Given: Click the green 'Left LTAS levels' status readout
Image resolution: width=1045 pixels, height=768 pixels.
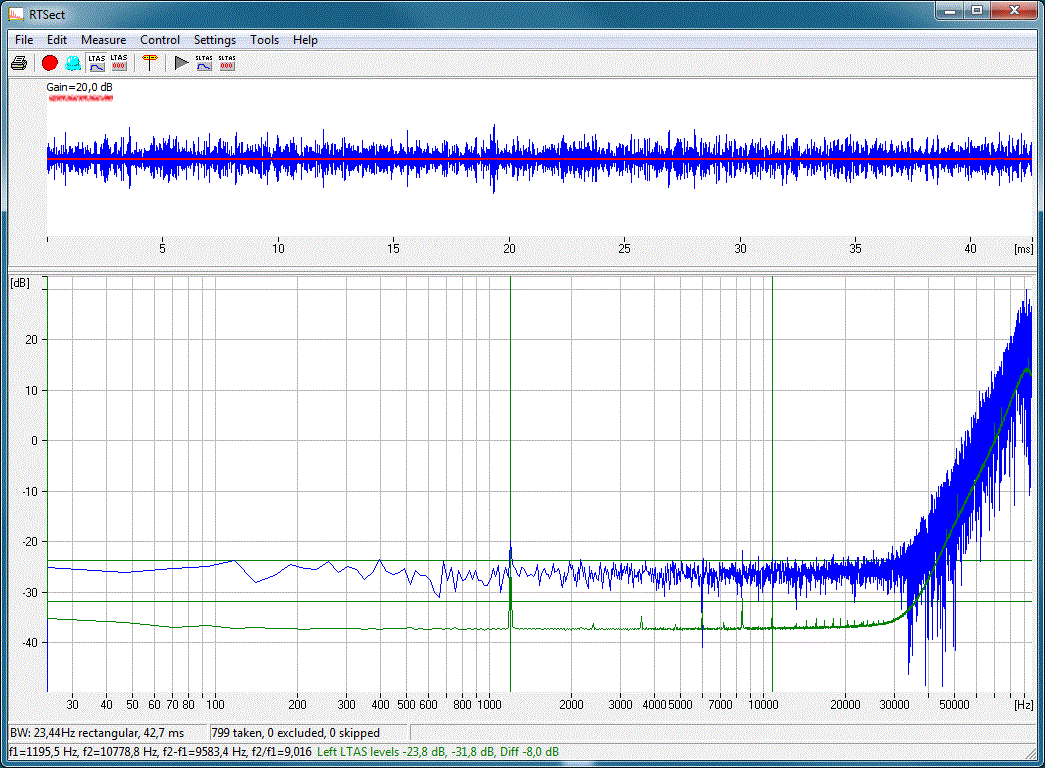Looking at the screenshot, I should pyautogui.click(x=438, y=752).
